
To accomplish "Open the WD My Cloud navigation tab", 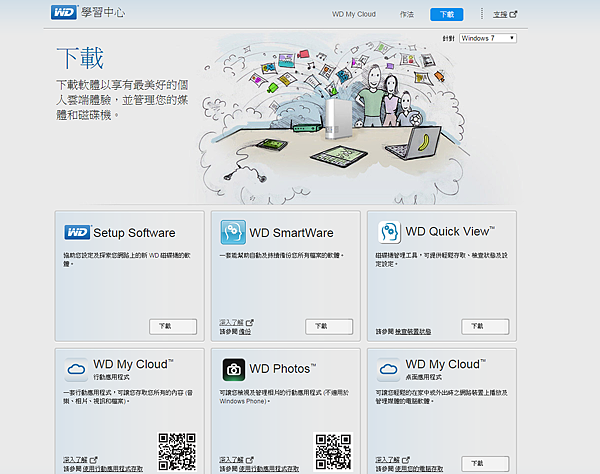I will 354,14.
